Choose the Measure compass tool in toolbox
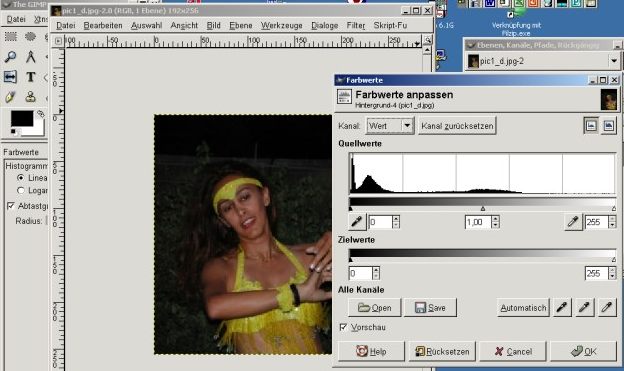Image resolution: width=624 pixels, height=371 pixels. 30,57
